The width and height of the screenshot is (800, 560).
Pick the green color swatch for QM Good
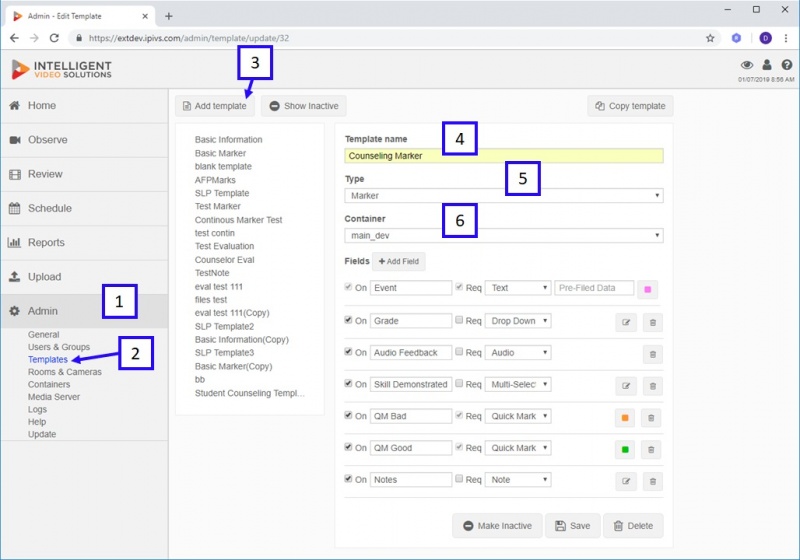(x=625, y=450)
